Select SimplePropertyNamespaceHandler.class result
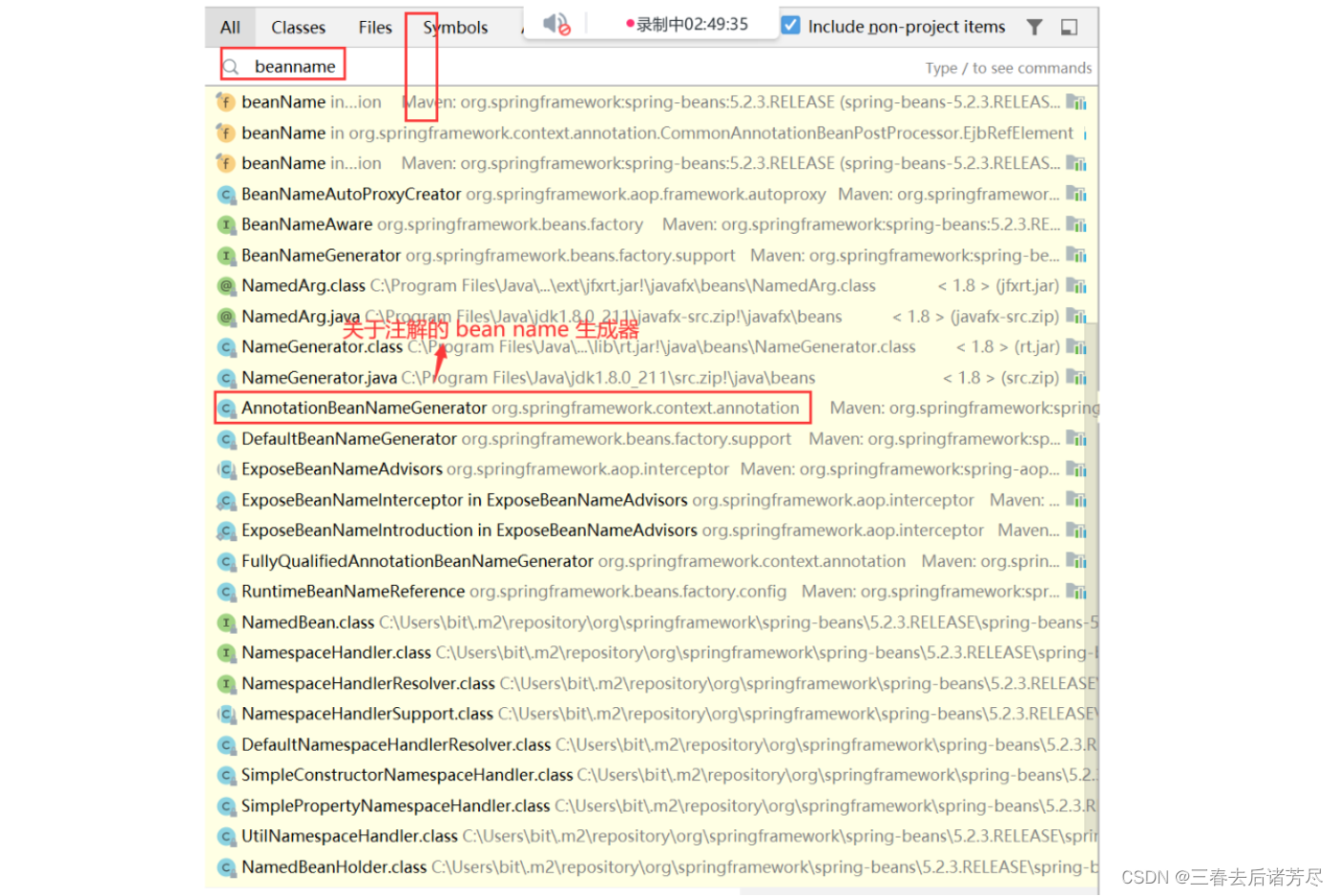The width and height of the screenshot is (1338, 896). point(653,805)
